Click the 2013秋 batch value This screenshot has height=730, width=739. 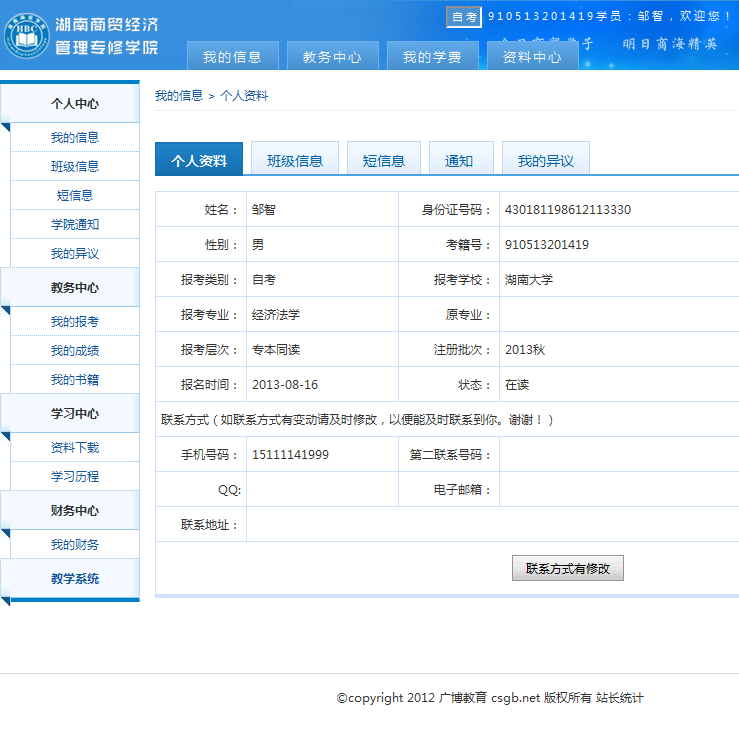(x=525, y=349)
